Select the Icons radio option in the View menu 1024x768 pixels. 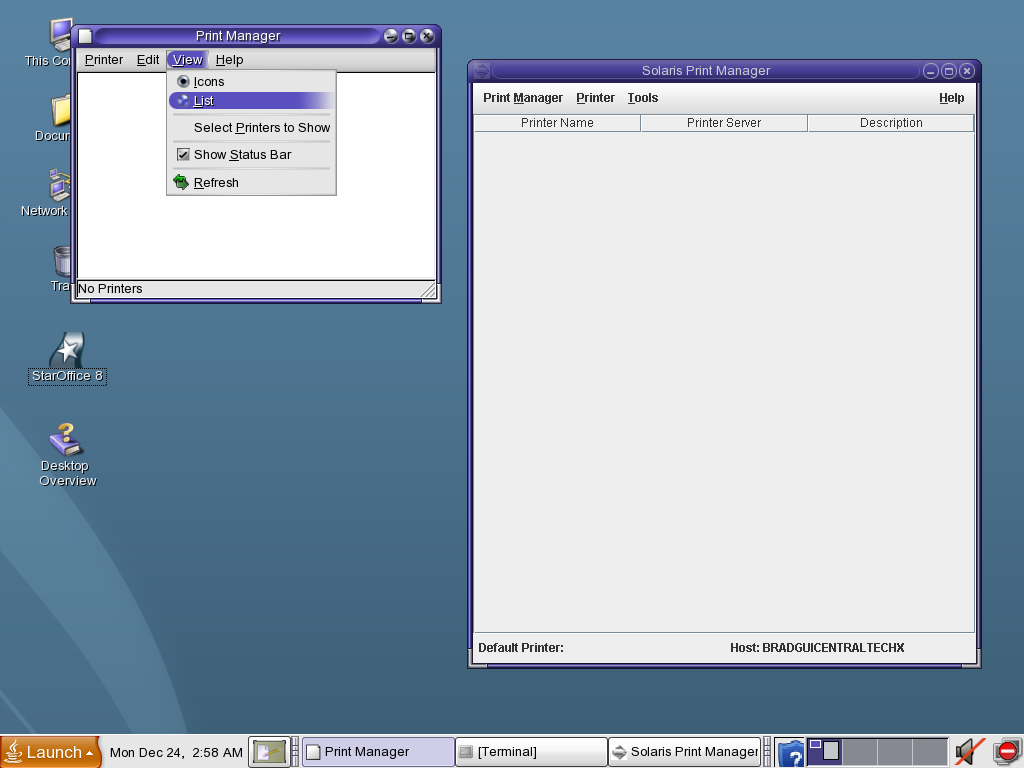pos(251,82)
